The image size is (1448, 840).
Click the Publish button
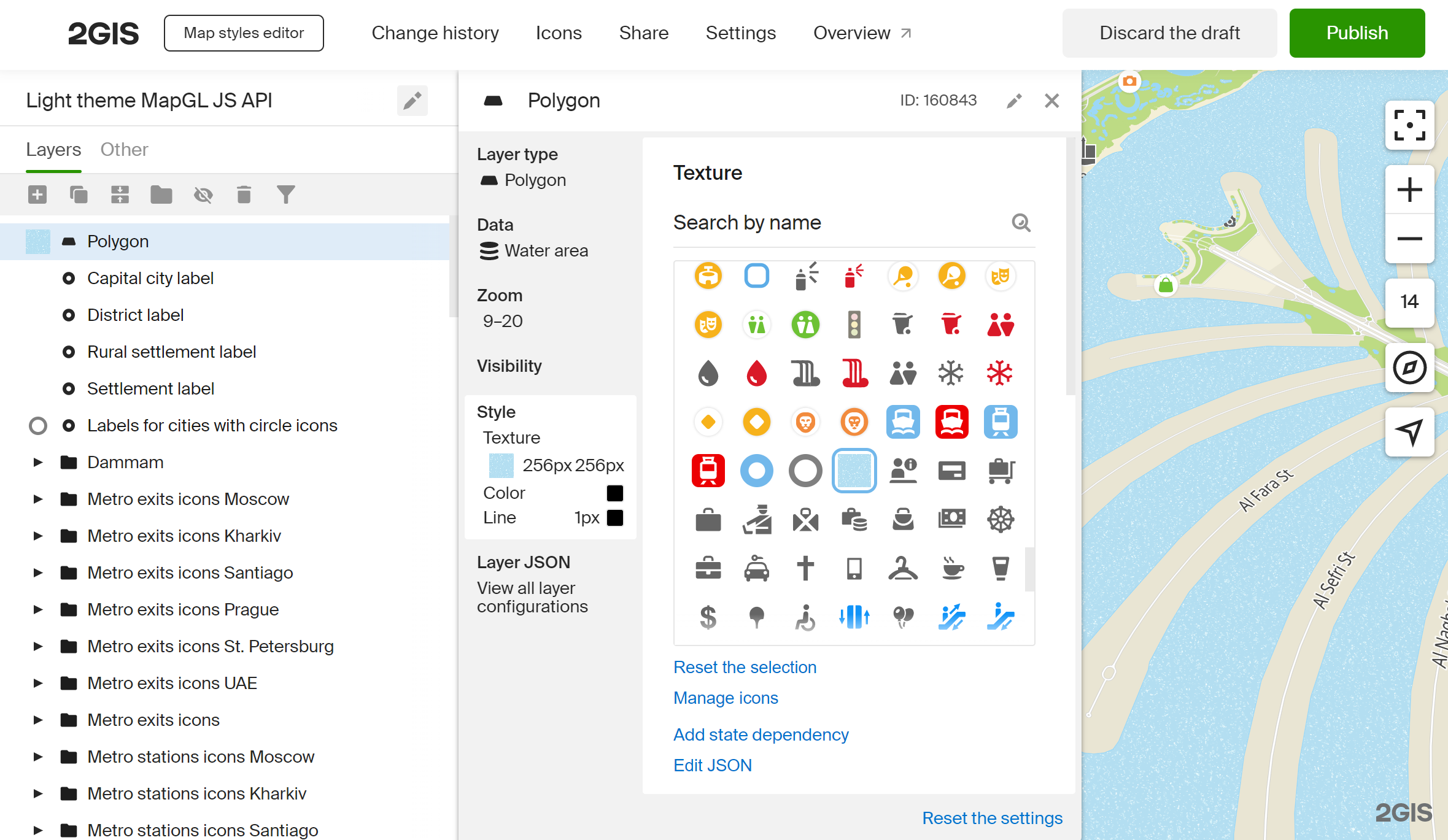point(1357,33)
